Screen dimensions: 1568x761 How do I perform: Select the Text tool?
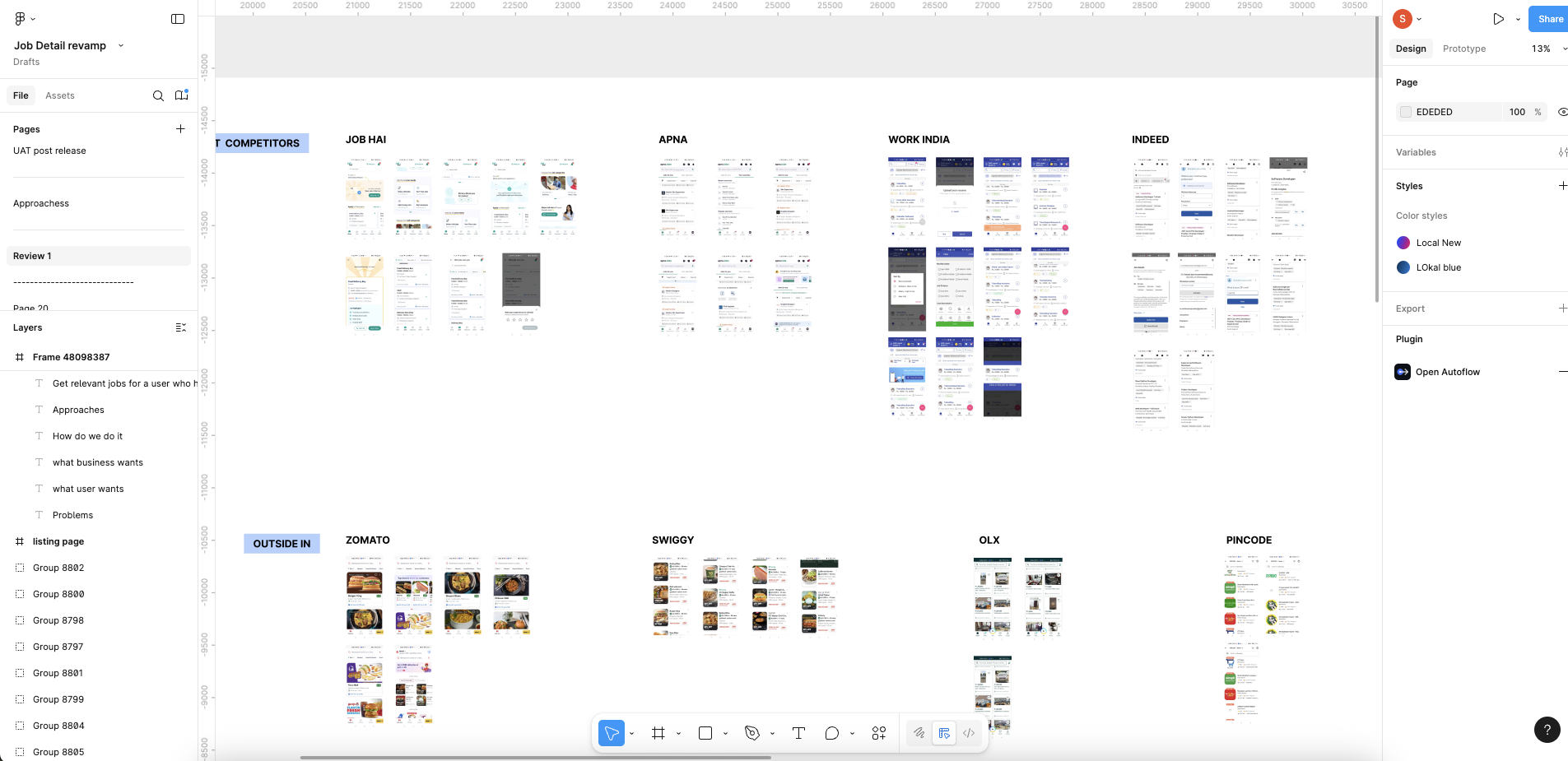pos(798,733)
